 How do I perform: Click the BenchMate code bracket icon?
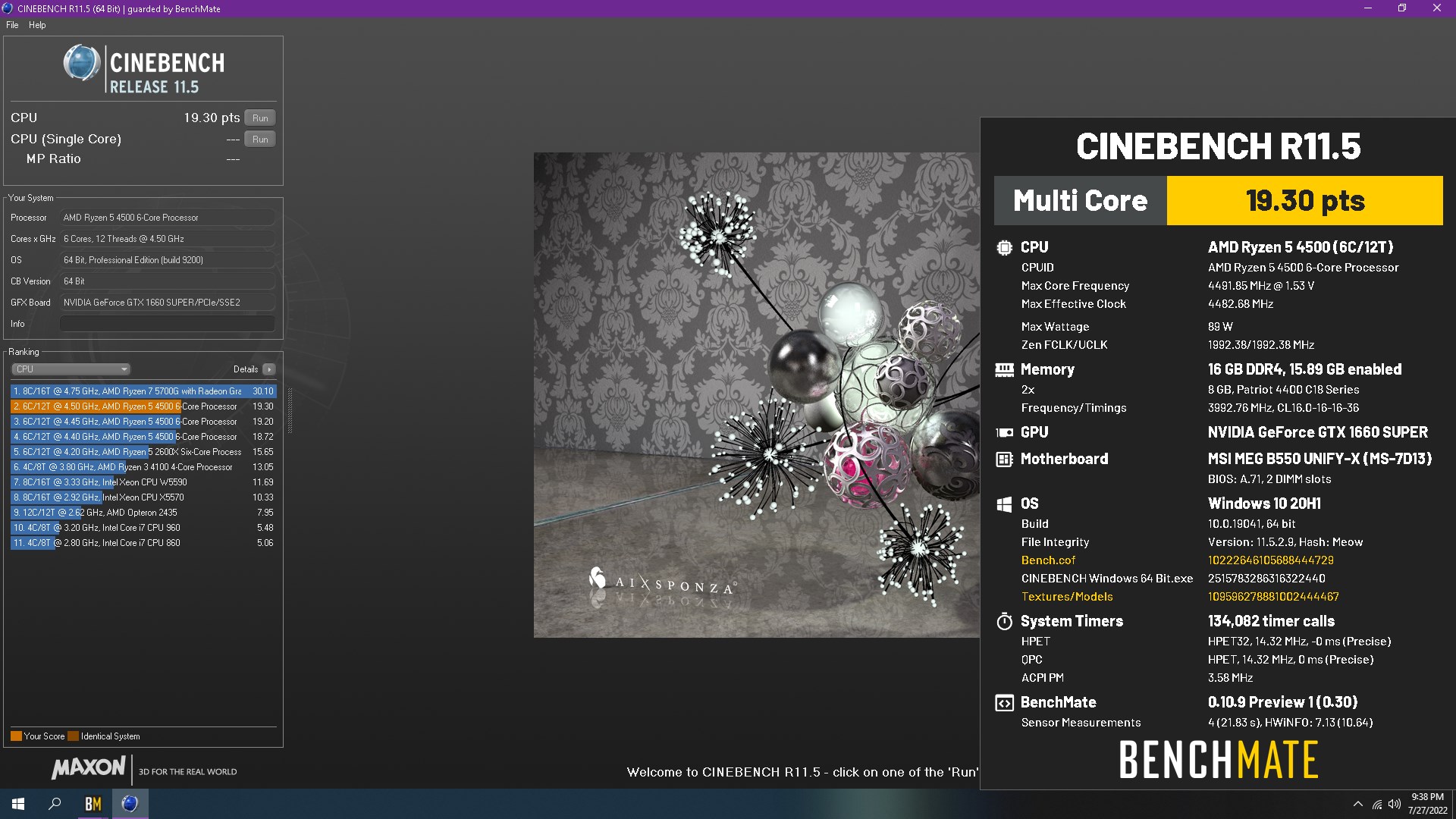(1004, 703)
